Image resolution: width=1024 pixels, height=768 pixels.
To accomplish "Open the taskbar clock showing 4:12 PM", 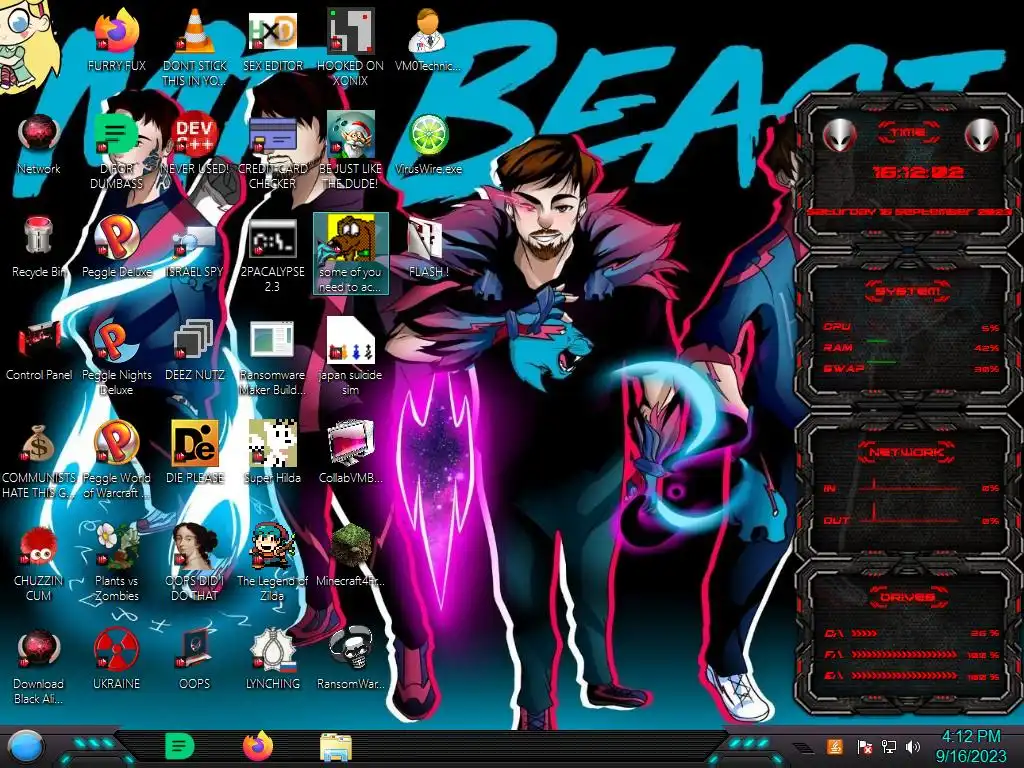I will pyautogui.click(x=971, y=746).
